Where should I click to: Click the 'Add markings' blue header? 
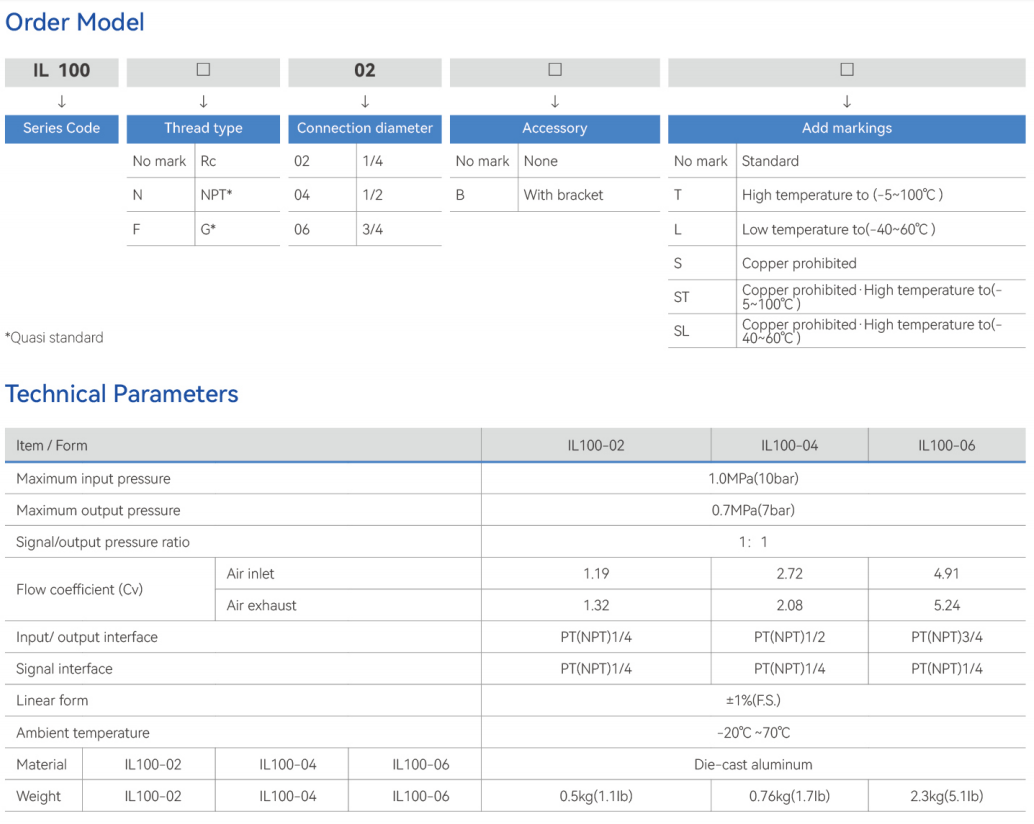point(847,129)
